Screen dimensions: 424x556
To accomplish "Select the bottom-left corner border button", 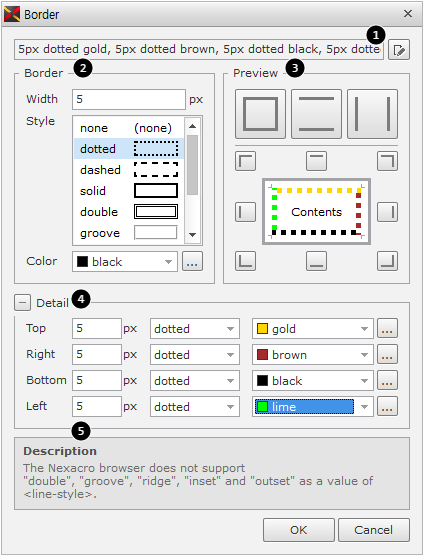I will pos(245,261).
